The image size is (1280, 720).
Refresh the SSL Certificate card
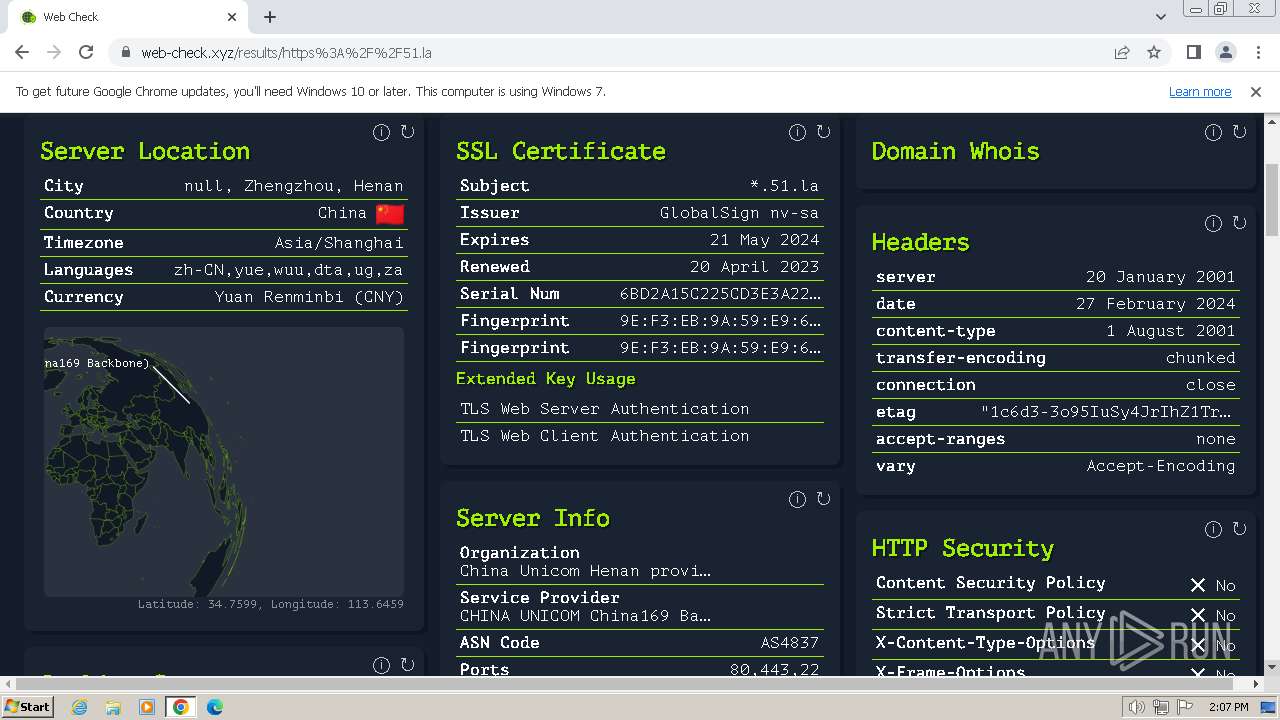(x=823, y=132)
